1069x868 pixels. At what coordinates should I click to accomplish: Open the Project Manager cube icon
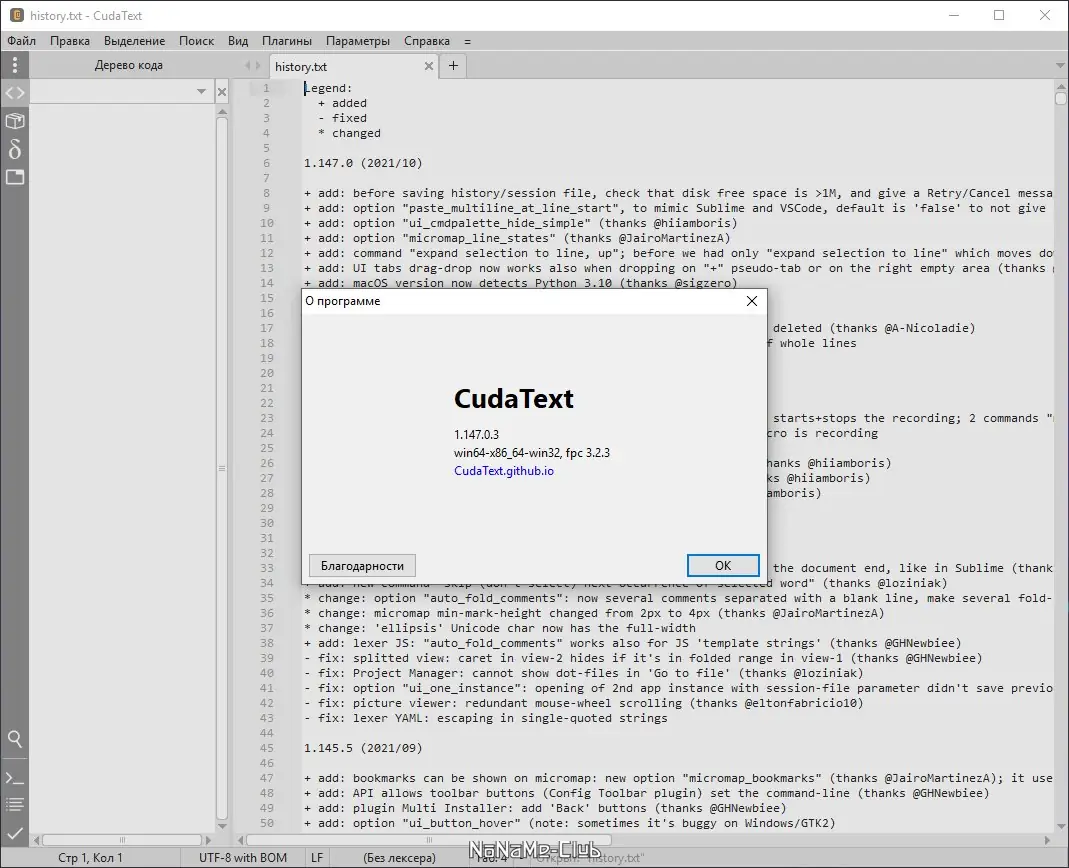(14, 121)
